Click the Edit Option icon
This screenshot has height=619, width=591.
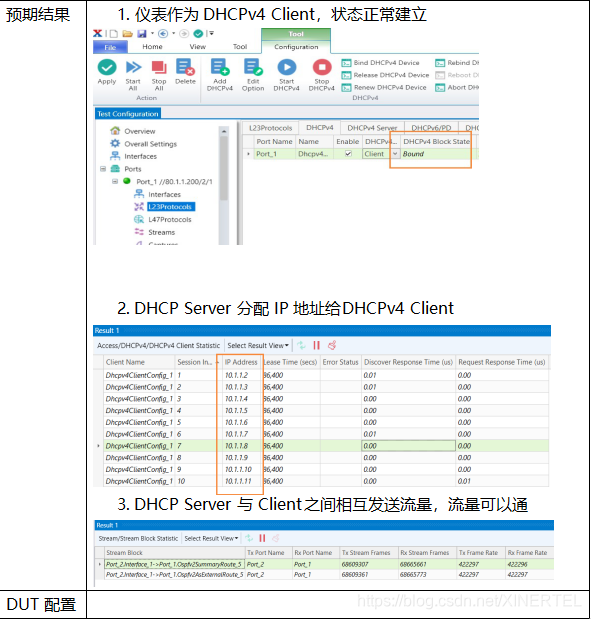coord(253,67)
